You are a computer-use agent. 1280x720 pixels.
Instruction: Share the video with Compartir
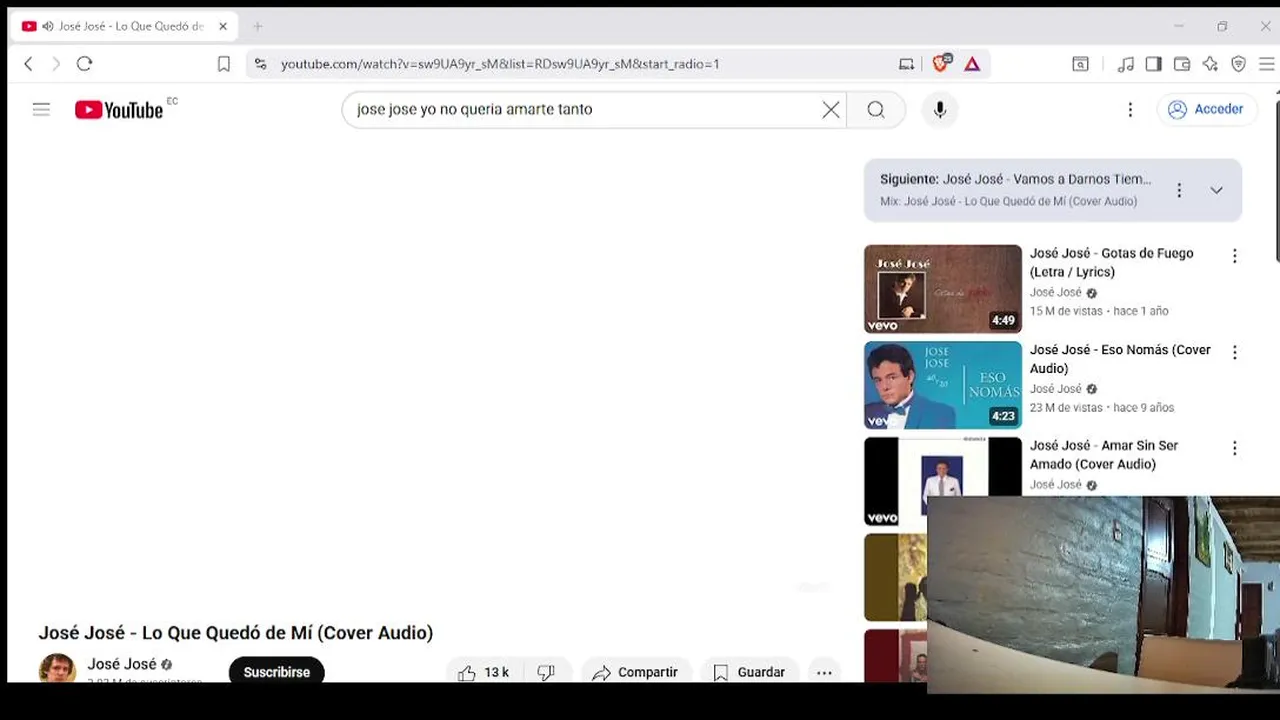tap(635, 672)
